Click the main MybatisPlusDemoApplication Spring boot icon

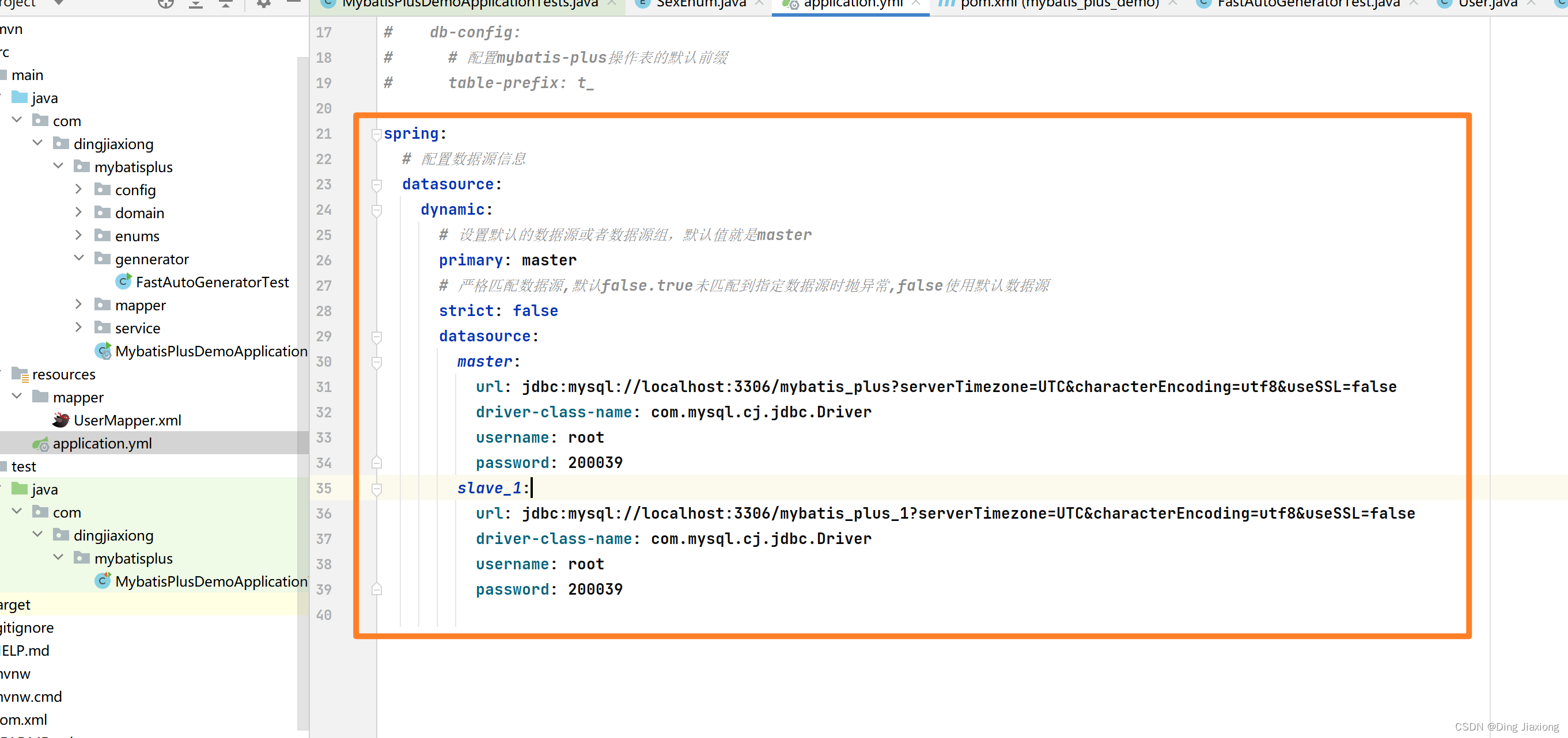[x=103, y=351]
